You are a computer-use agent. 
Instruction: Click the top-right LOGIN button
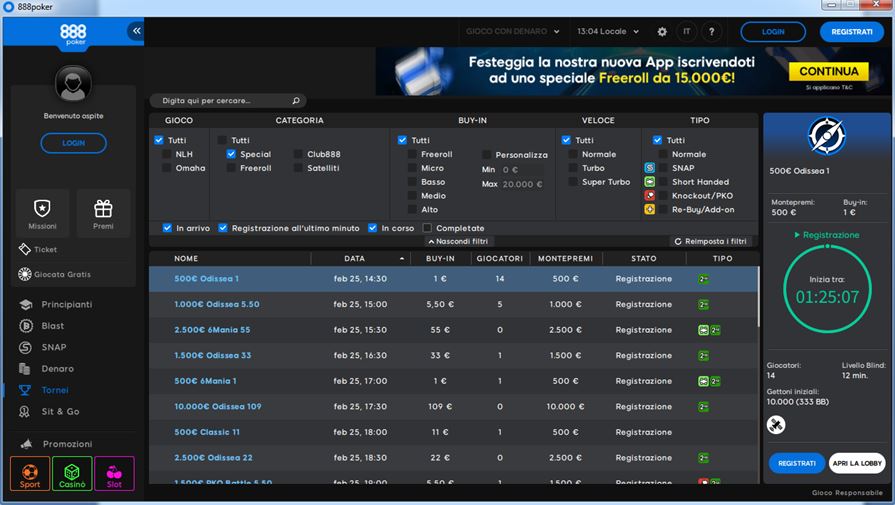773,32
